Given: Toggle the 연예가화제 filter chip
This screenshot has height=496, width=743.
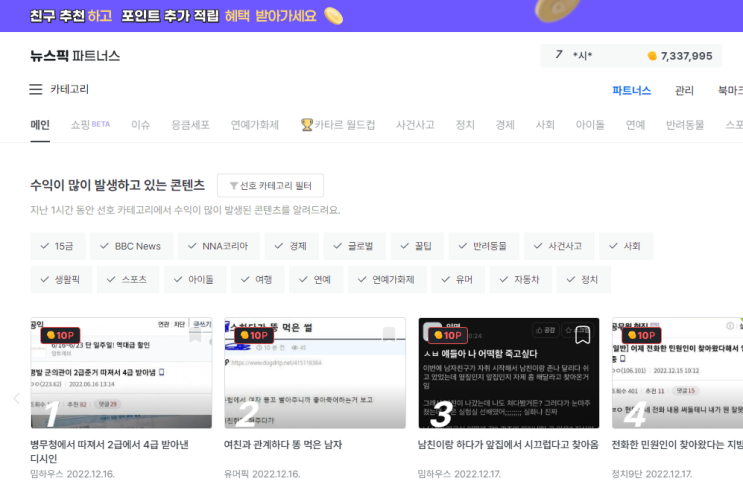Looking at the screenshot, I should pyautogui.click(x=387, y=280).
